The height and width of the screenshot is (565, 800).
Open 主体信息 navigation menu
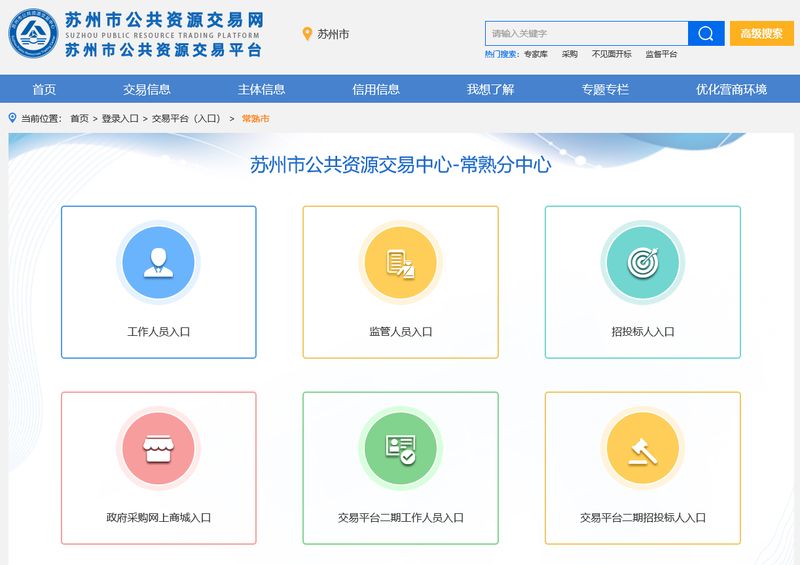coord(262,89)
